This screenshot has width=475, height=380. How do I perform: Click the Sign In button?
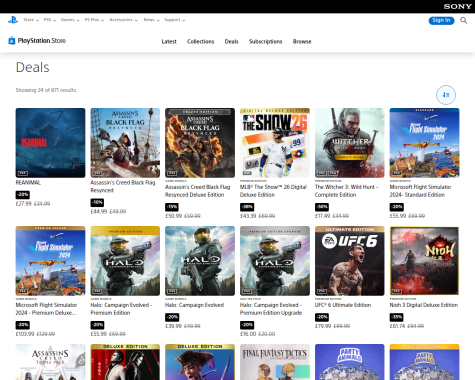441,20
